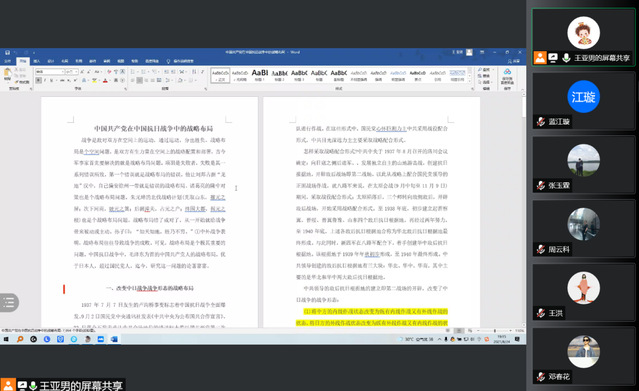Open the Insert ribbon tab

[x=37, y=61]
